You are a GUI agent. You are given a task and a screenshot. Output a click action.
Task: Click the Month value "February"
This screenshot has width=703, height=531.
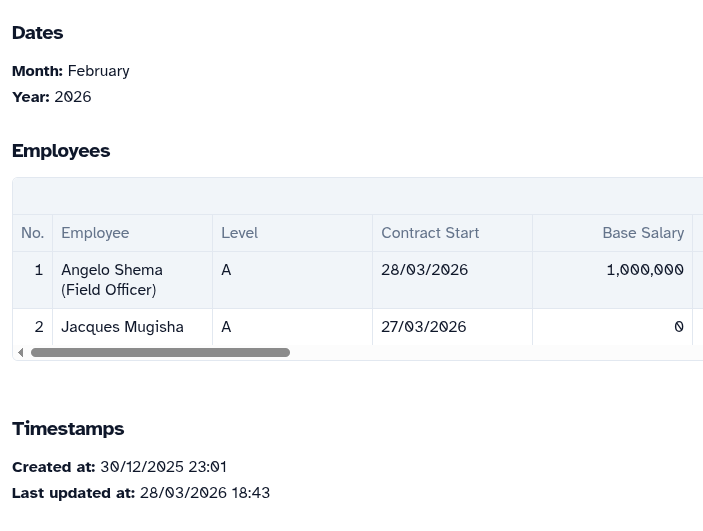tap(98, 71)
